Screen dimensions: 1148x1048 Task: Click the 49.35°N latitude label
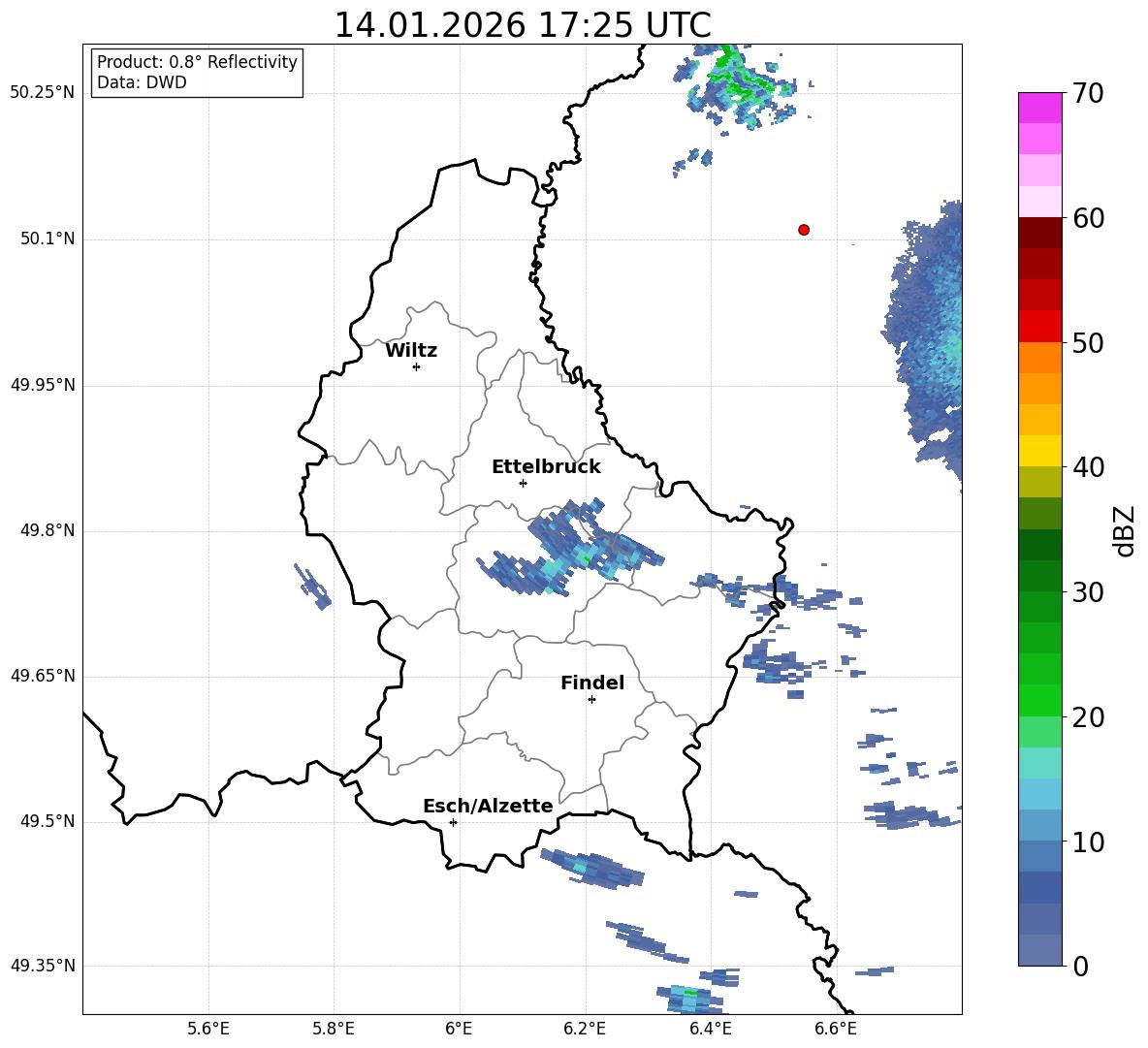(43, 967)
